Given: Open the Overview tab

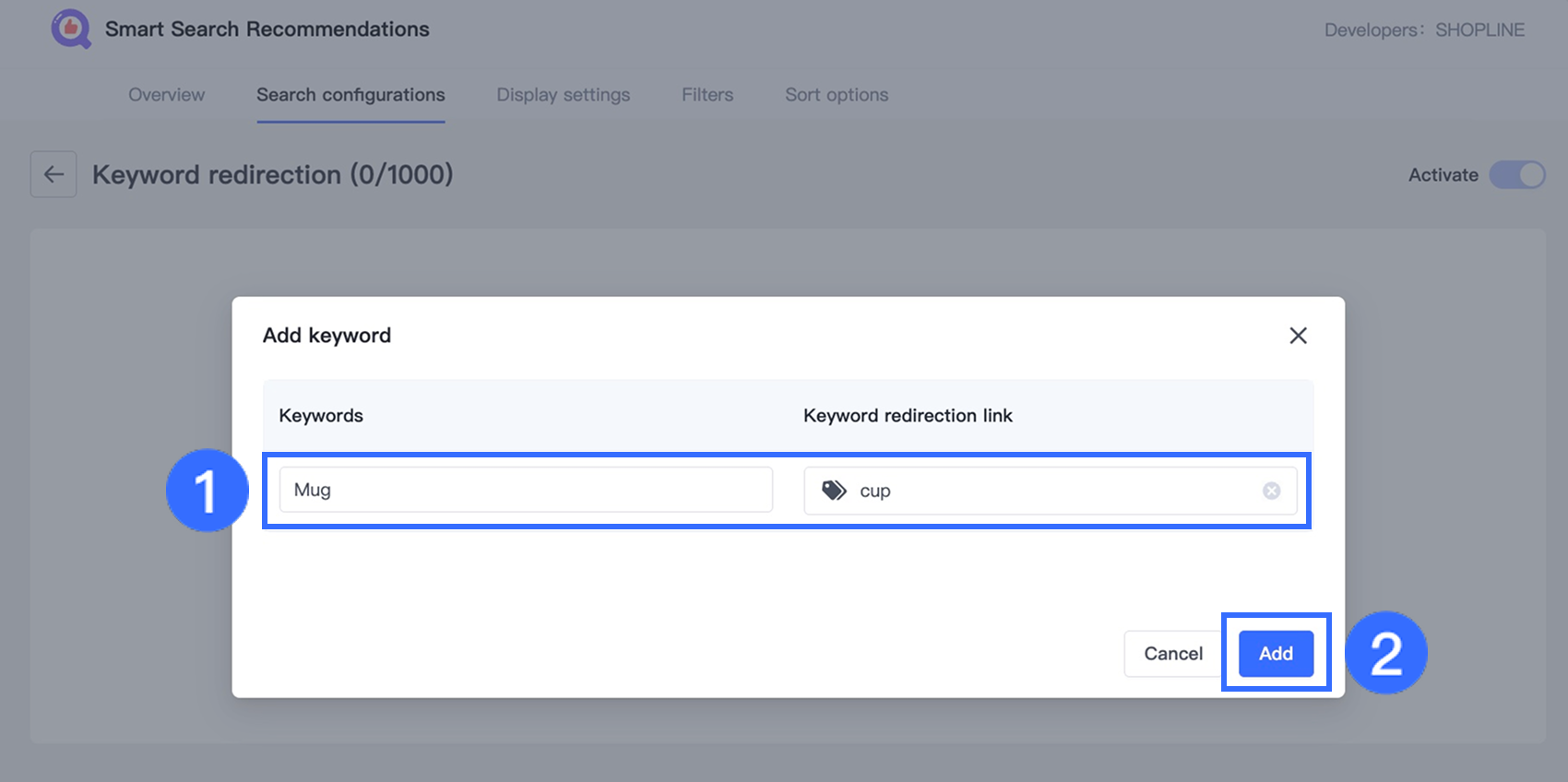Looking at the screenshot, I should 167,95.
